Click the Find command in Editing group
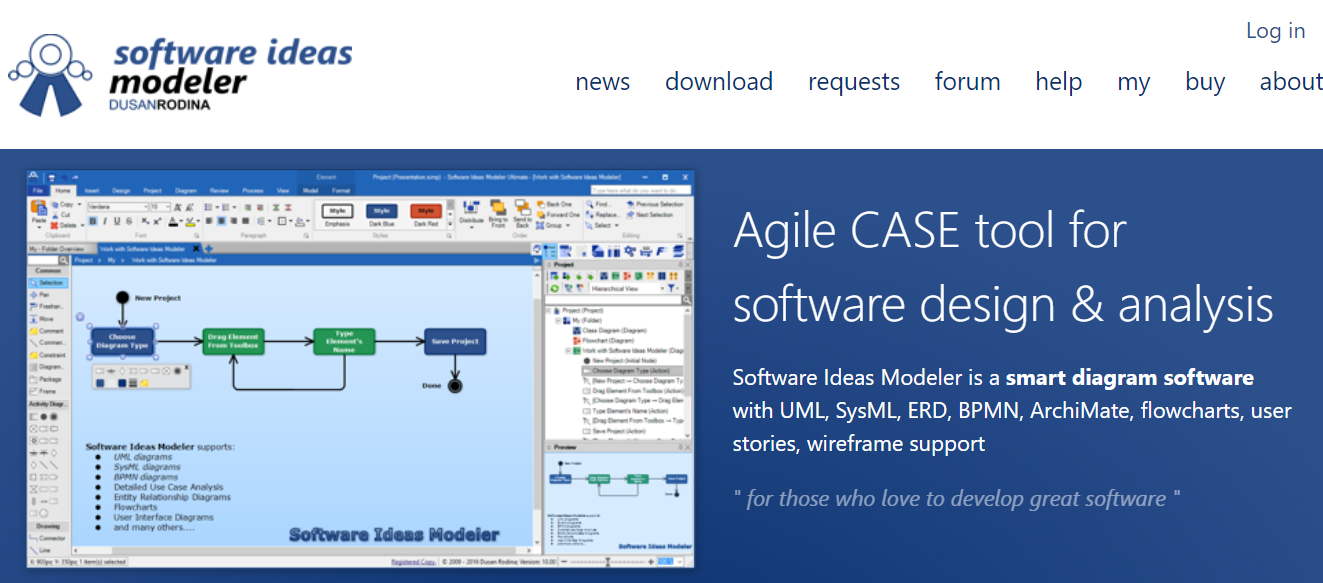The image size is (1323, 583). pyautogui.click(x=598, y=204)
